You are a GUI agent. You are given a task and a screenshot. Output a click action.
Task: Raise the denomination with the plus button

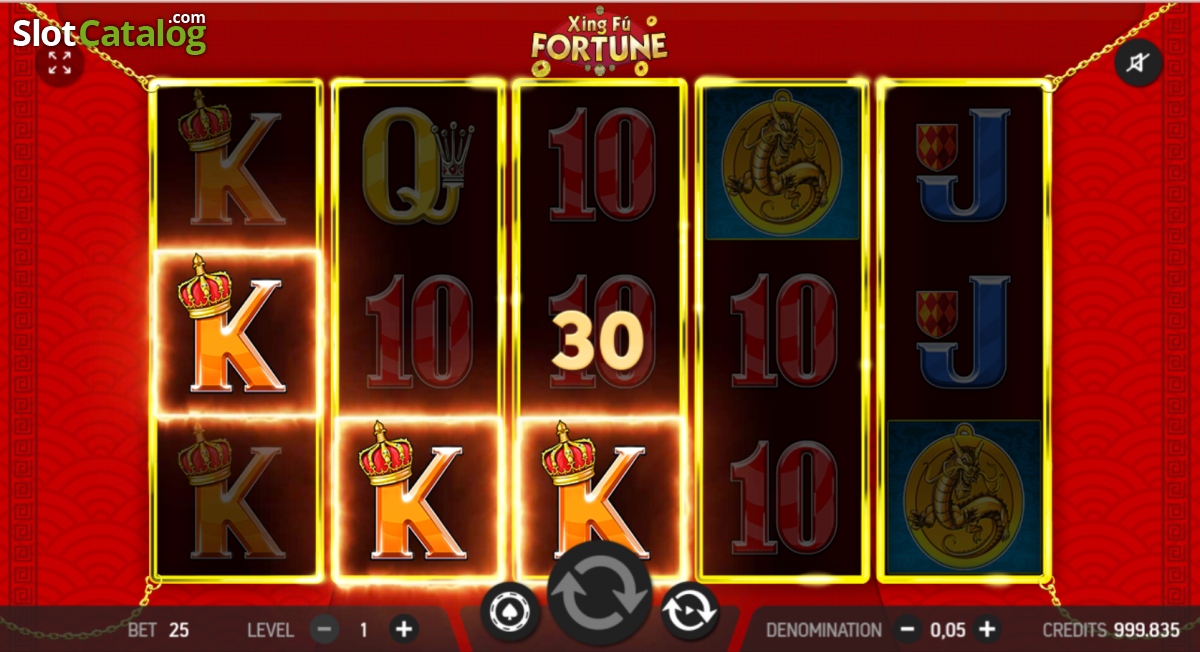click(987, 630)
